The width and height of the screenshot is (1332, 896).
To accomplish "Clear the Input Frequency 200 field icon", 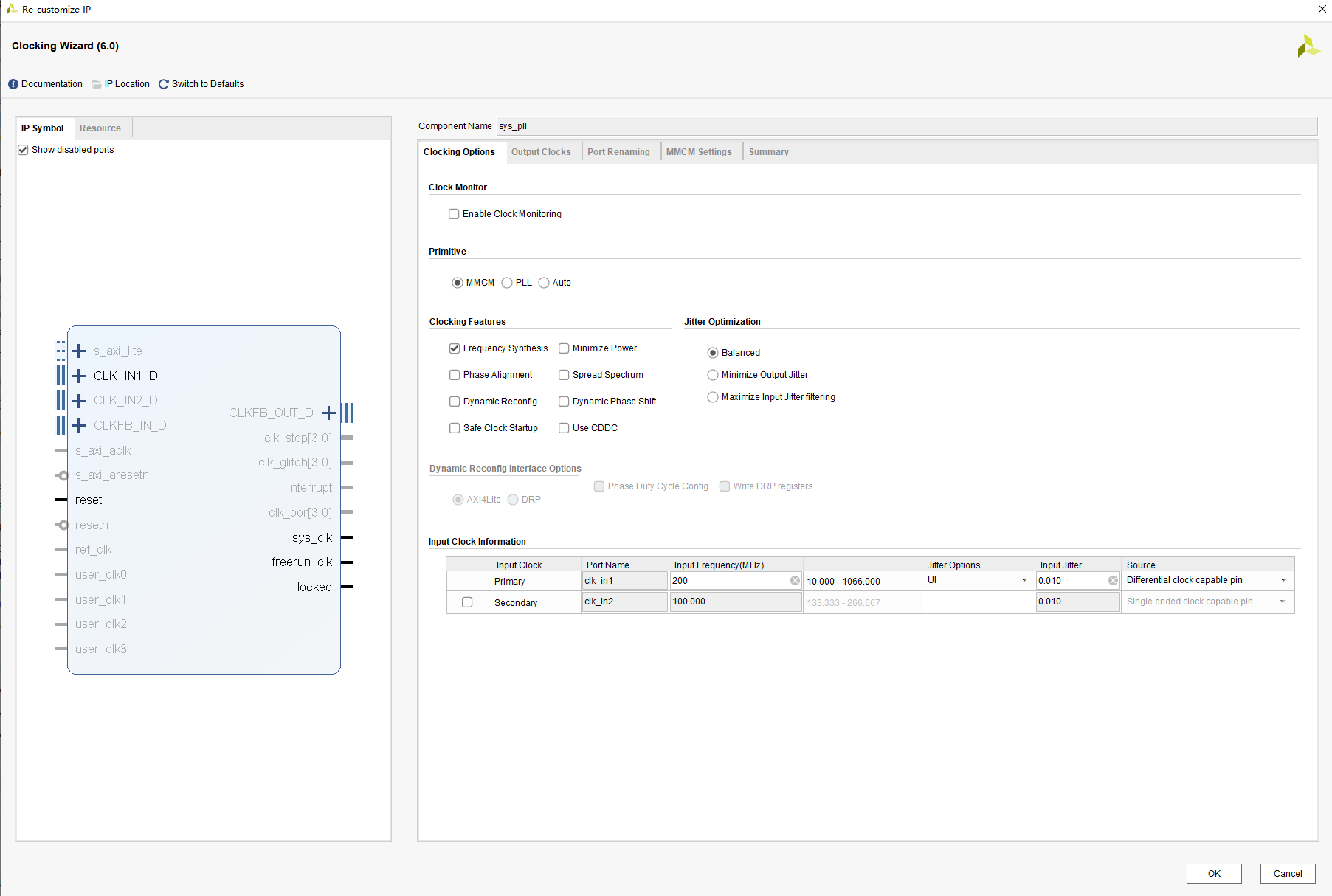I will (x=795, y=581).
